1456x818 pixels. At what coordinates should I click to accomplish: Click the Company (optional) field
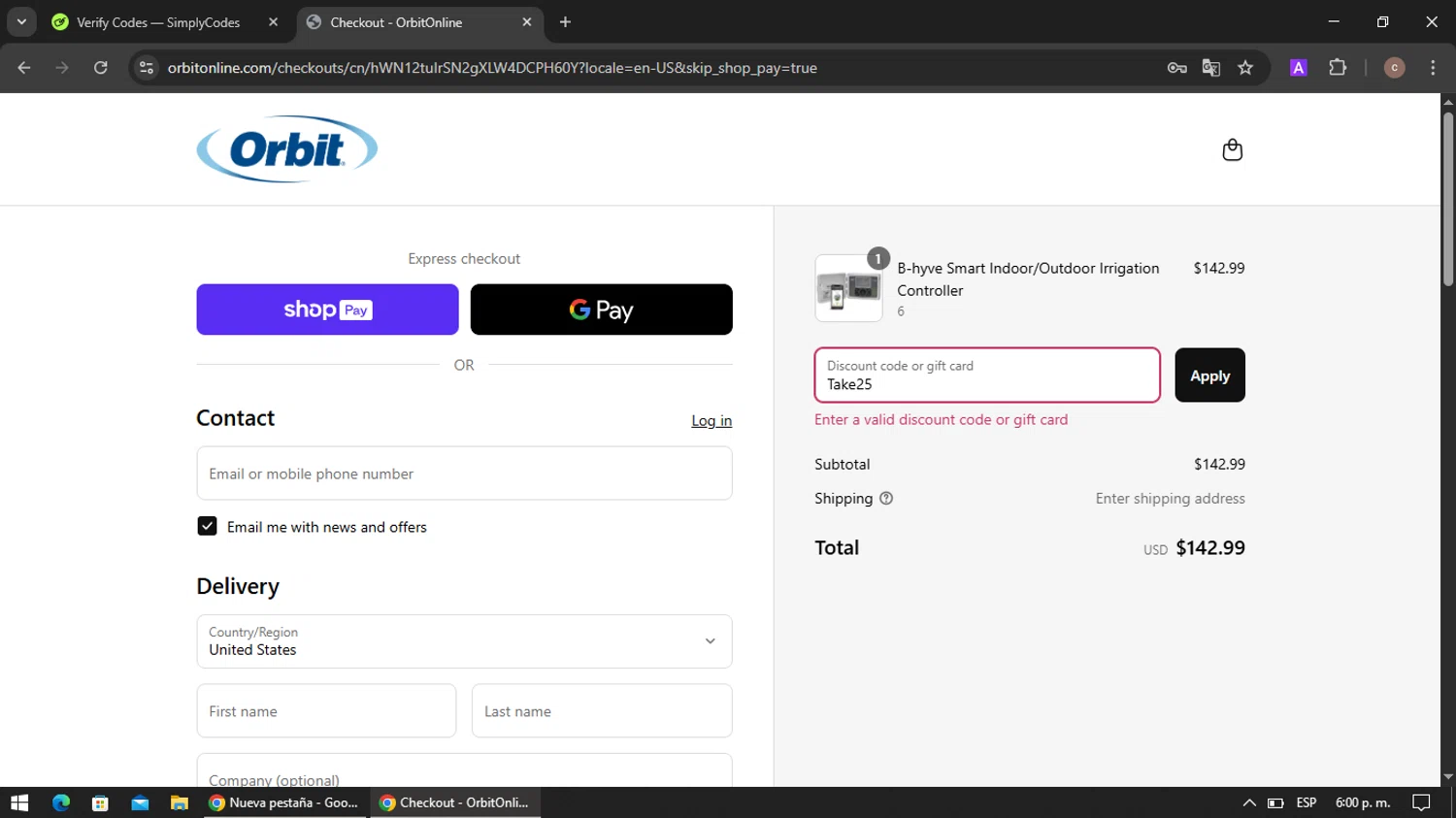tap(464, 771)
